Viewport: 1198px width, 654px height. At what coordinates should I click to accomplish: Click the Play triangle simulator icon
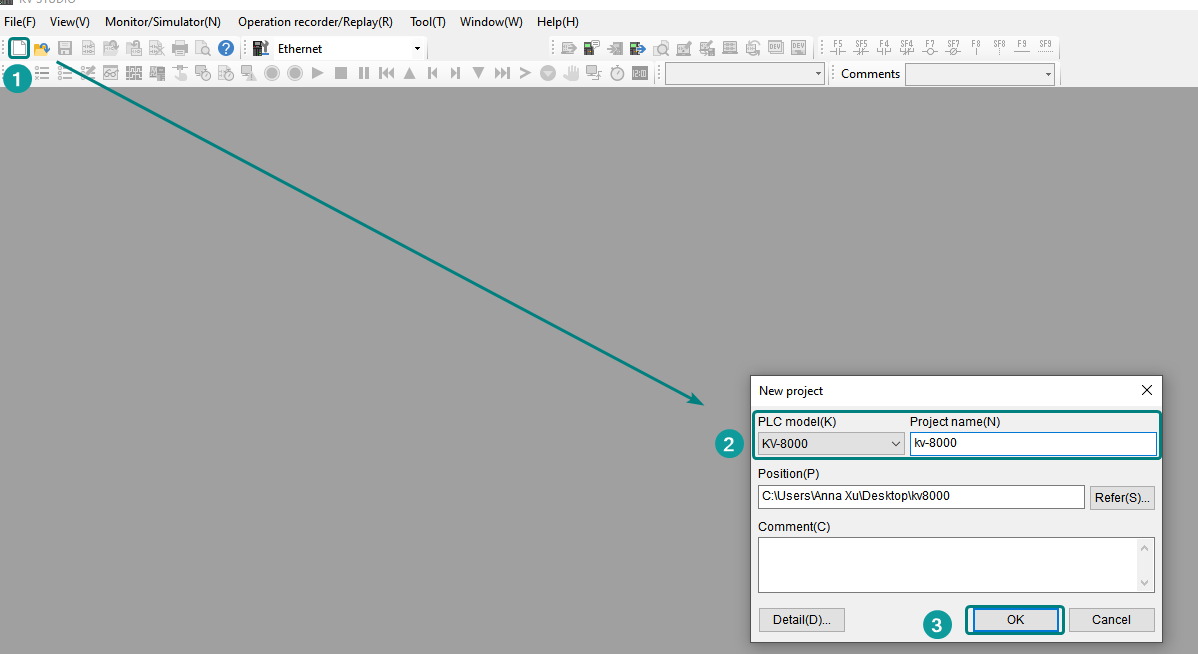[318, 73]
